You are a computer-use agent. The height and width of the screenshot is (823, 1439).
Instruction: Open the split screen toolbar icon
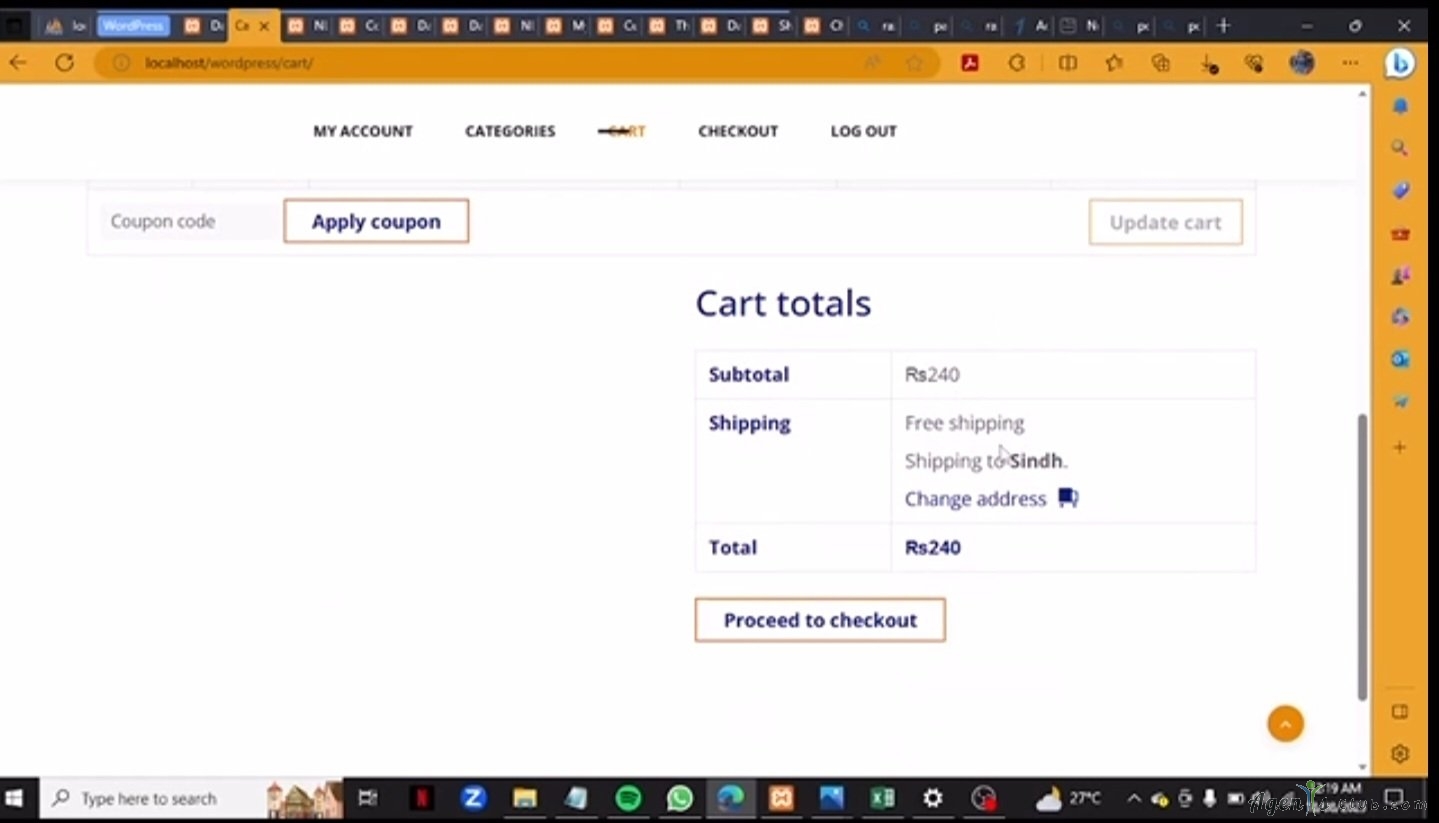pos(1068,63)
